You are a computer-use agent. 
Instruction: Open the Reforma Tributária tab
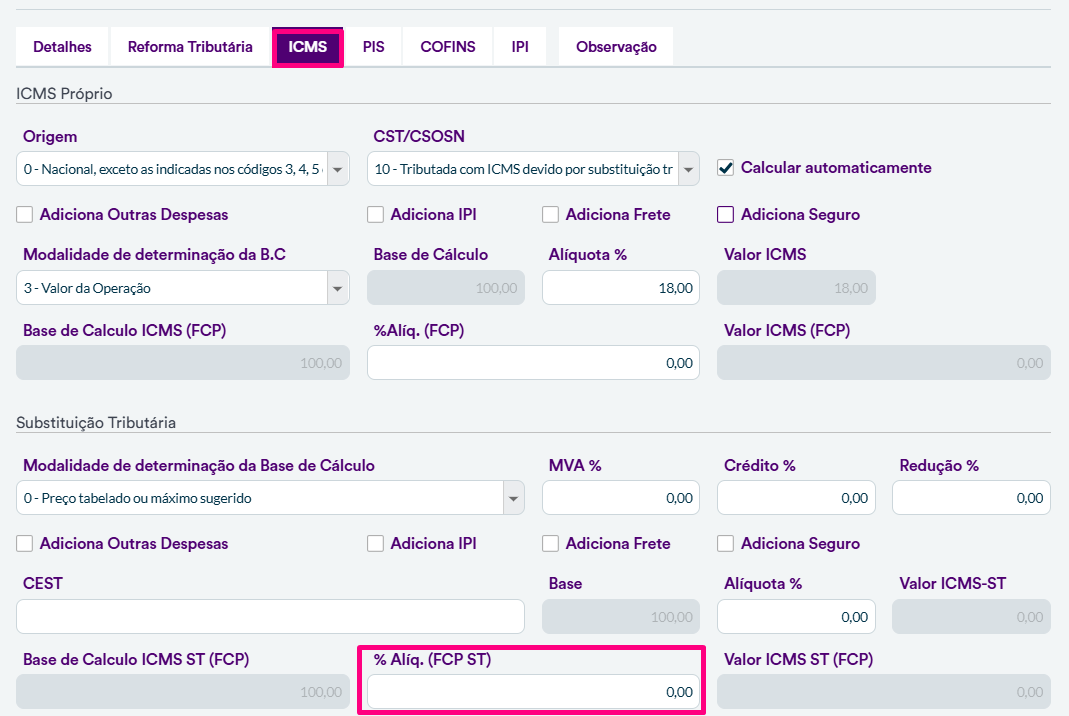click(190, 47)
